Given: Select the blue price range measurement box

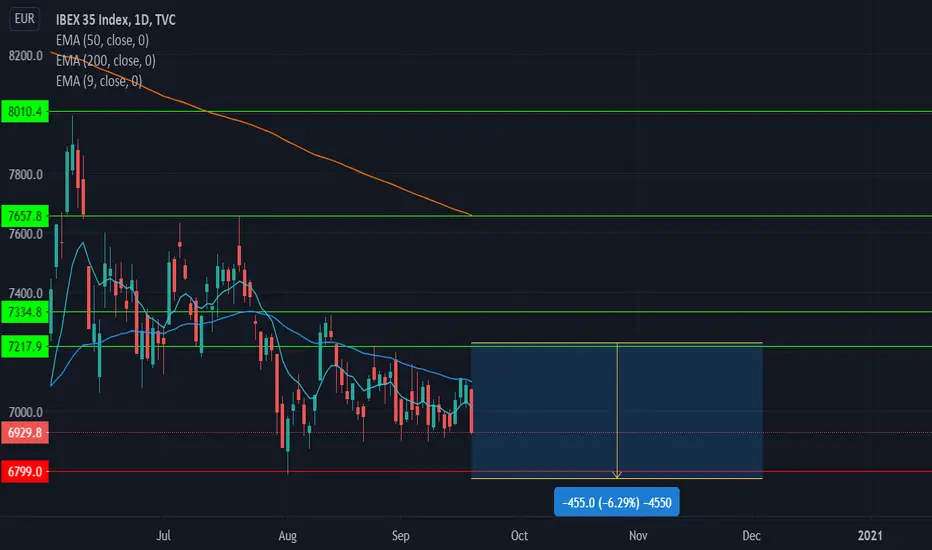Looking at the screenshot, I should 616,410.
